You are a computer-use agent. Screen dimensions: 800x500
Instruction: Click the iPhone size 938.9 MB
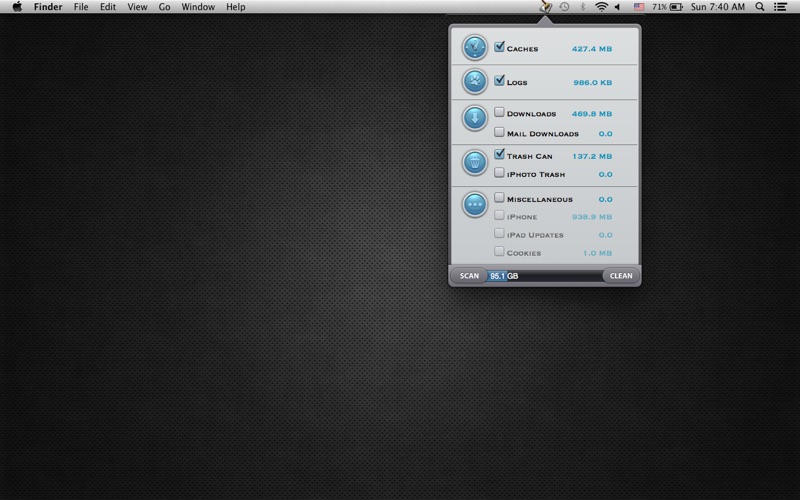592,217
